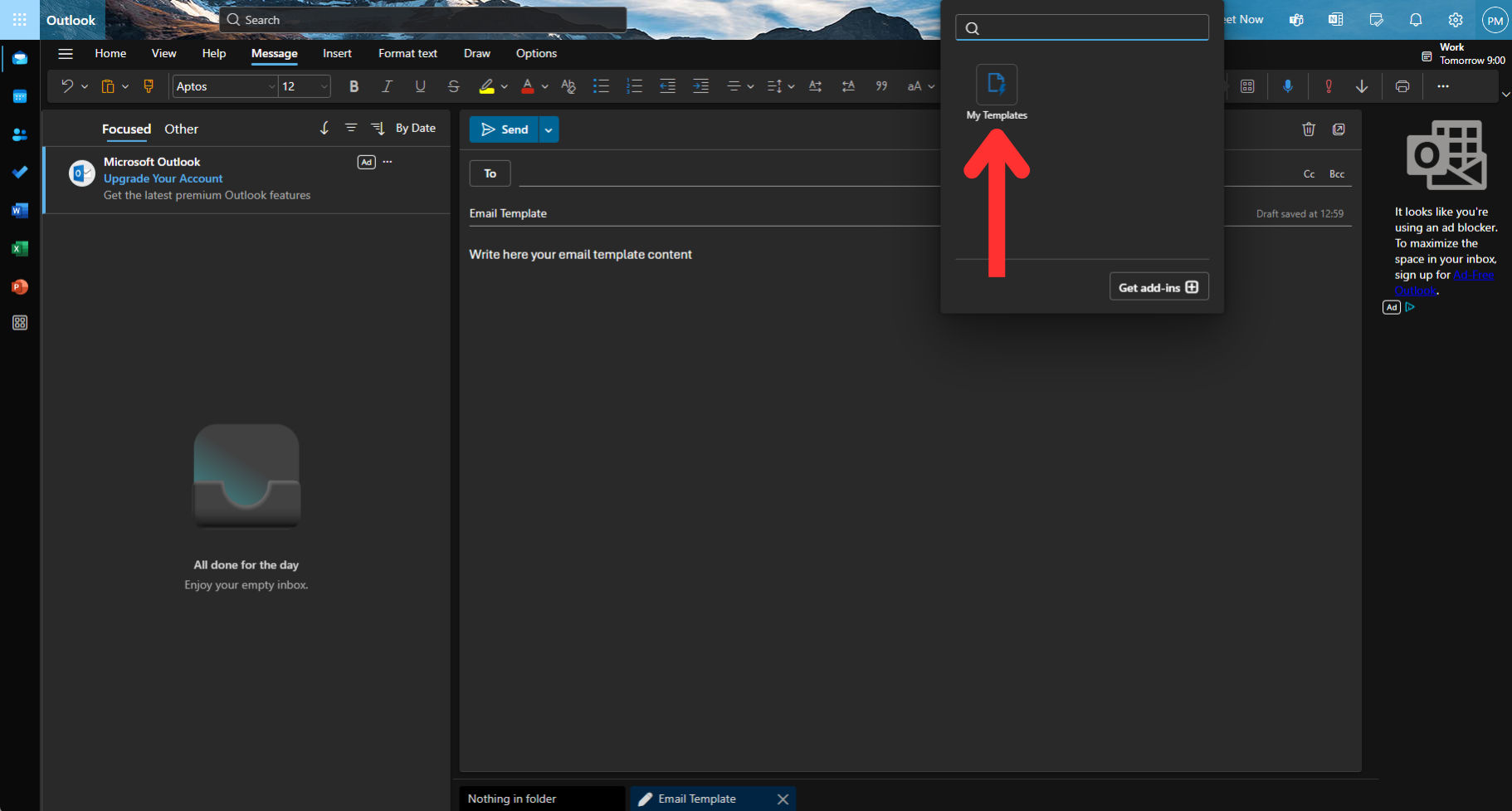
Task: Set the message to low importance
Action: click(1362, 85)
